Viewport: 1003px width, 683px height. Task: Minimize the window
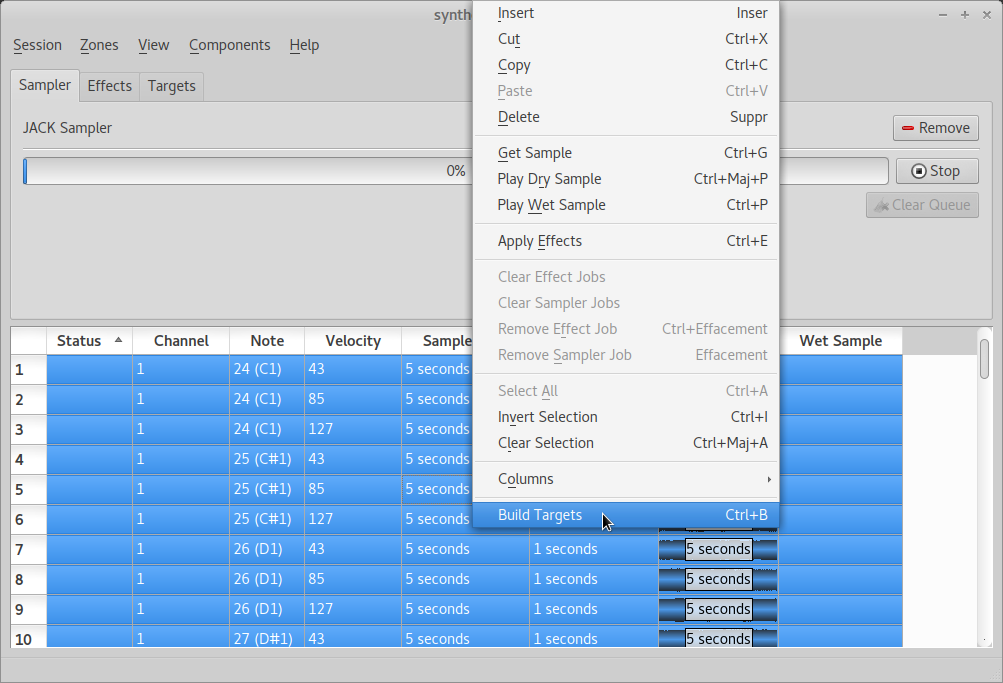(943, 15)
